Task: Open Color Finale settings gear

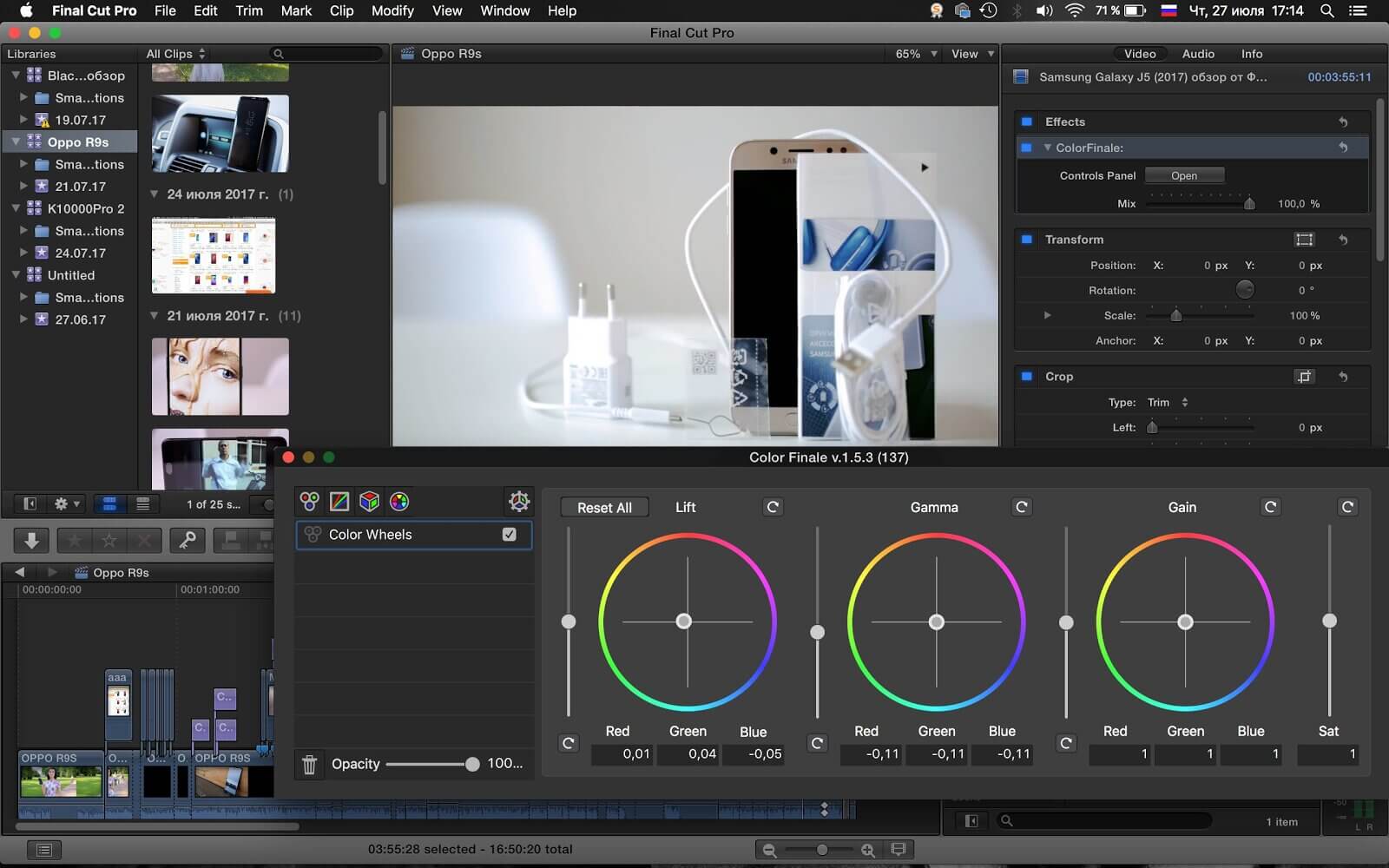Action: click(518, 501)
